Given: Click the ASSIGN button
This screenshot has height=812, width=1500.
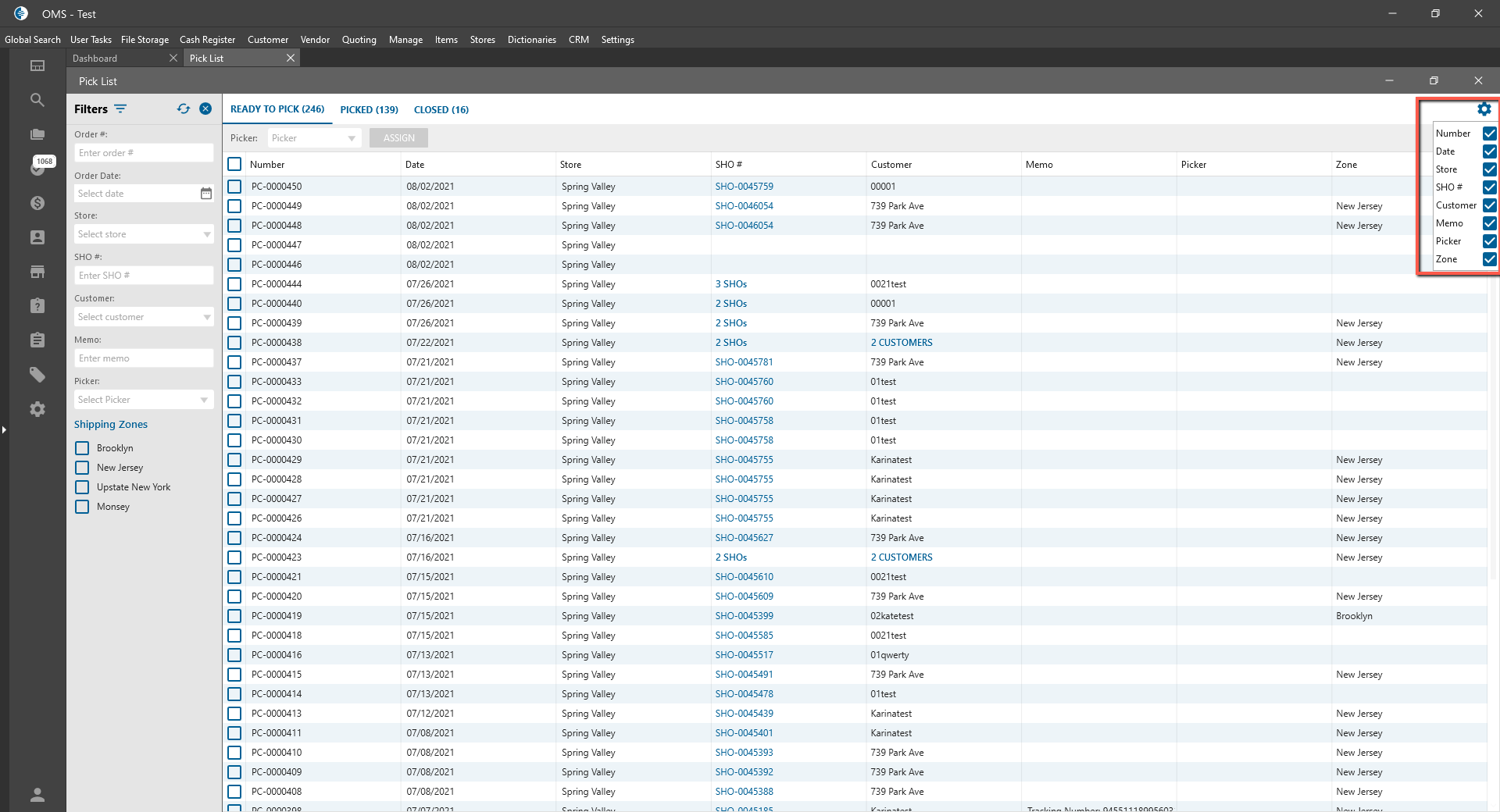Looking at the screenshot, I should point(398,138).
